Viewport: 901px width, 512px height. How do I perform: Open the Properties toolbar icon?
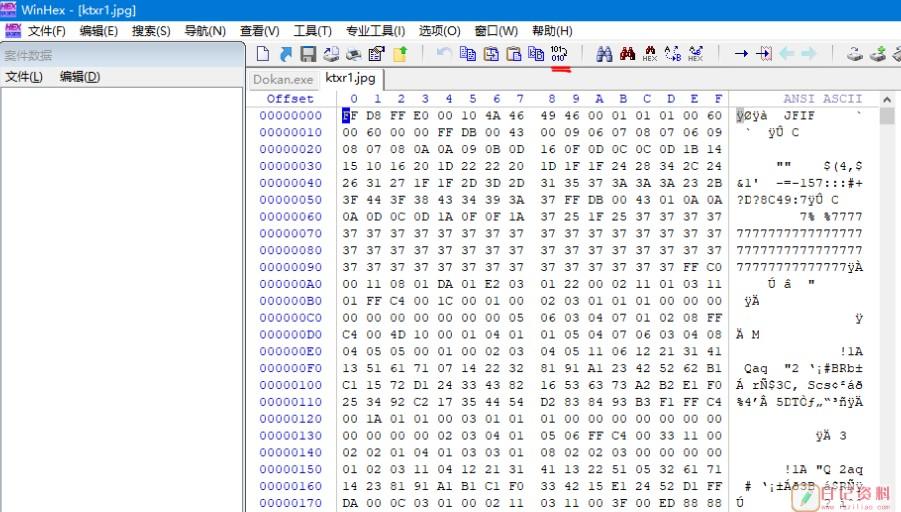(376, 54)
